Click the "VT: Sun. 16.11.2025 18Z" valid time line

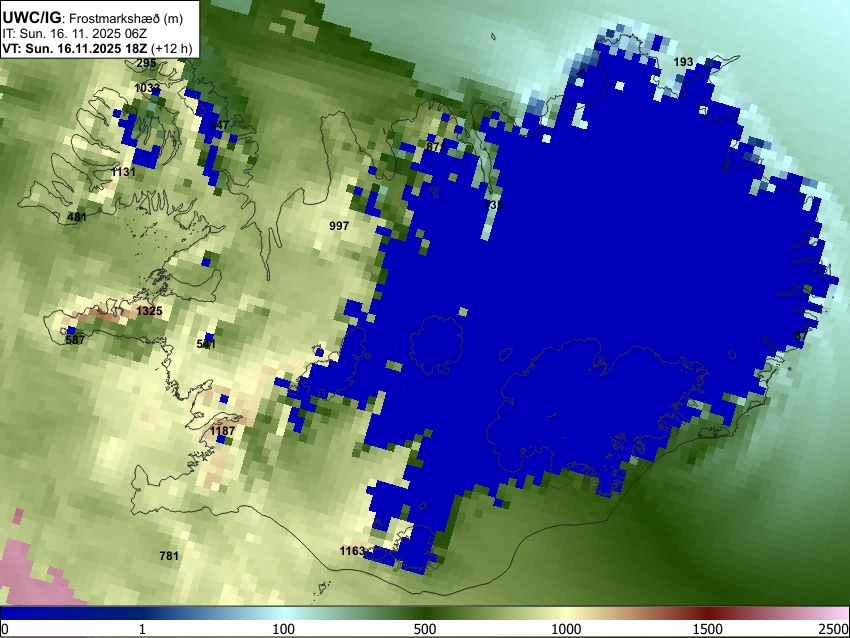[x=97, y=48]
